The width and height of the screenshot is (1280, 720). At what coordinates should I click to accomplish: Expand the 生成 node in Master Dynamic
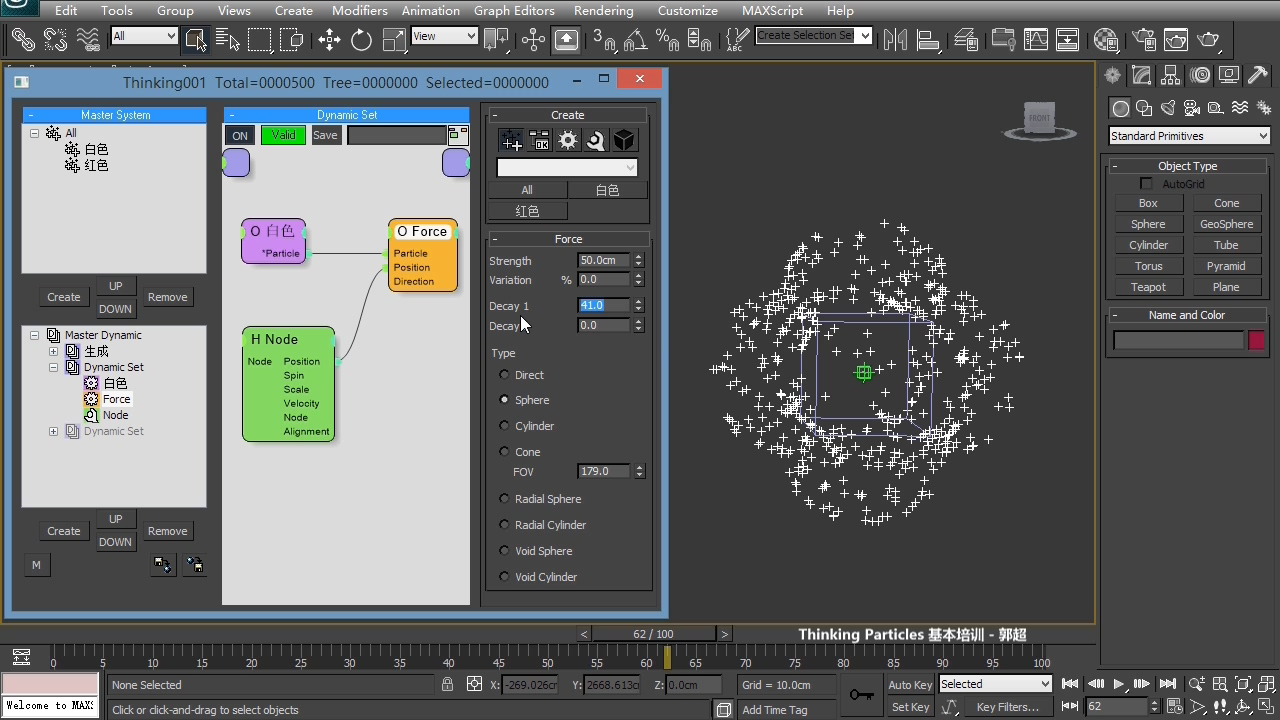pyautogui.click(x=53, y=351)
